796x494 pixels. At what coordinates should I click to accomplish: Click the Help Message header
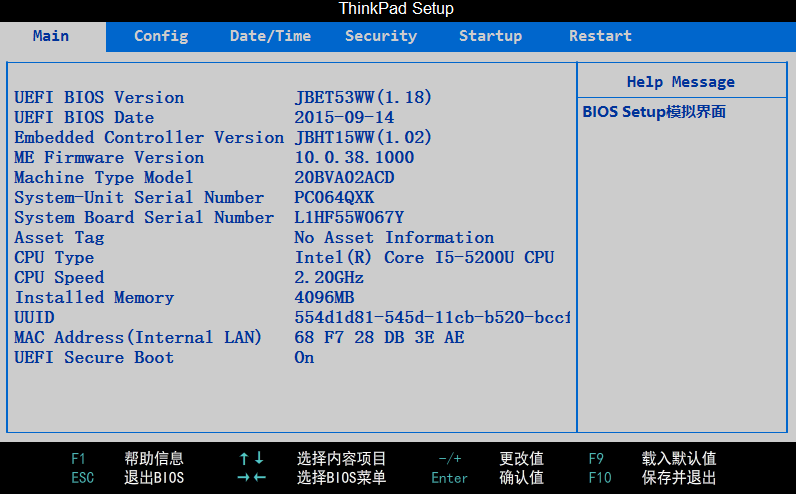680,82
